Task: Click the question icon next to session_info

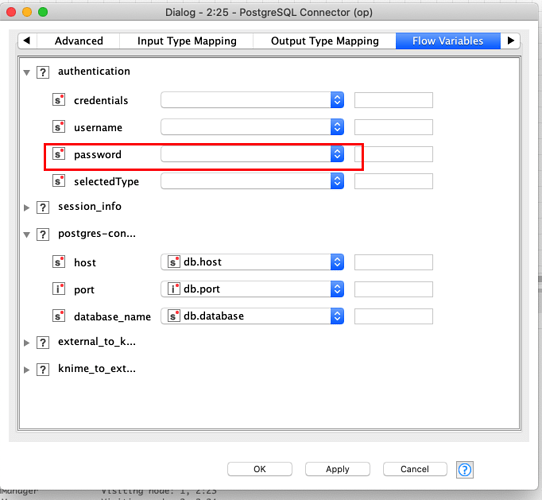Action: coord(43,207)
